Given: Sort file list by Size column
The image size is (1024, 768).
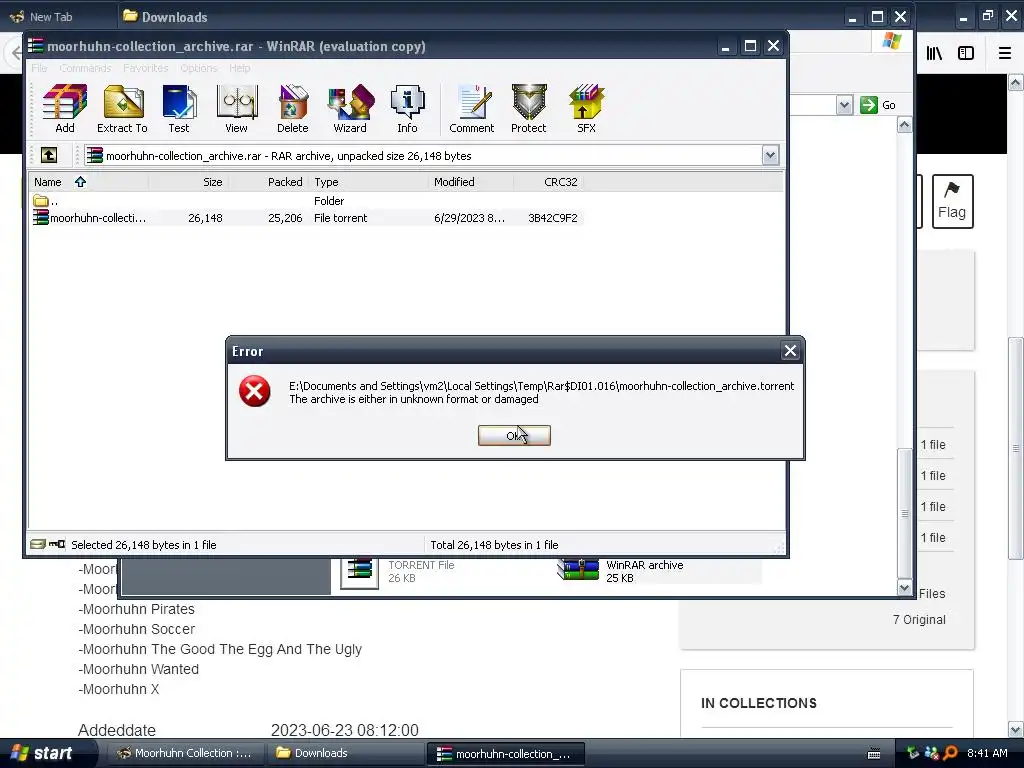Looking at the screenshot, I should (x=188, y=182).
